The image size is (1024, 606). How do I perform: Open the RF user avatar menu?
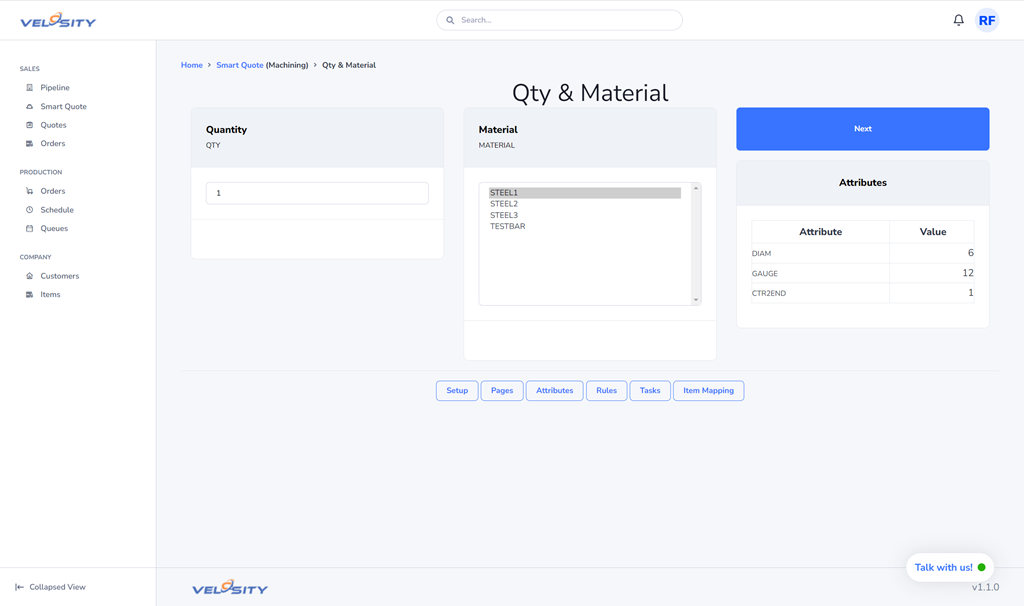click(987, 20)
